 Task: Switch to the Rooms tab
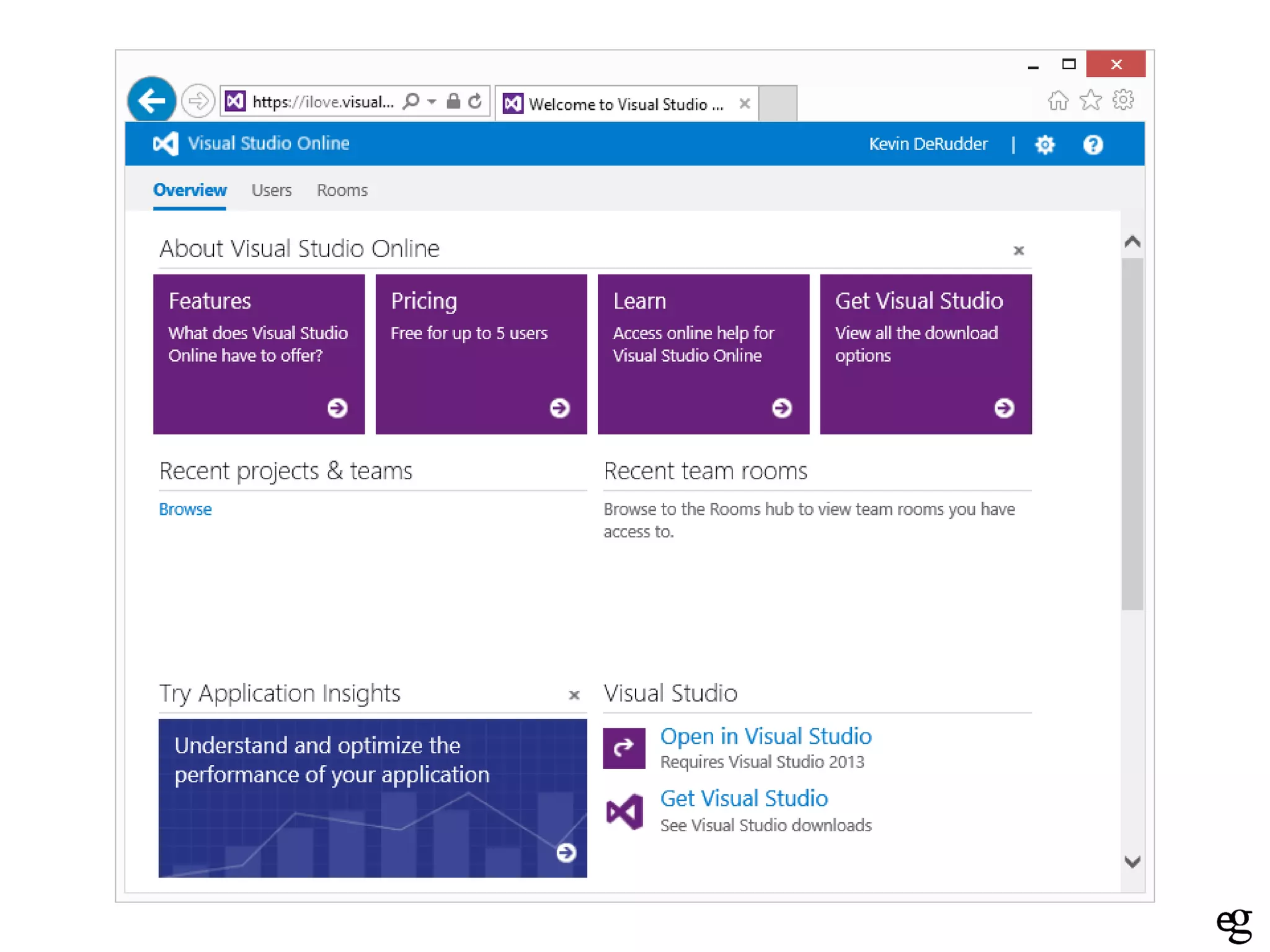point(342,190)
